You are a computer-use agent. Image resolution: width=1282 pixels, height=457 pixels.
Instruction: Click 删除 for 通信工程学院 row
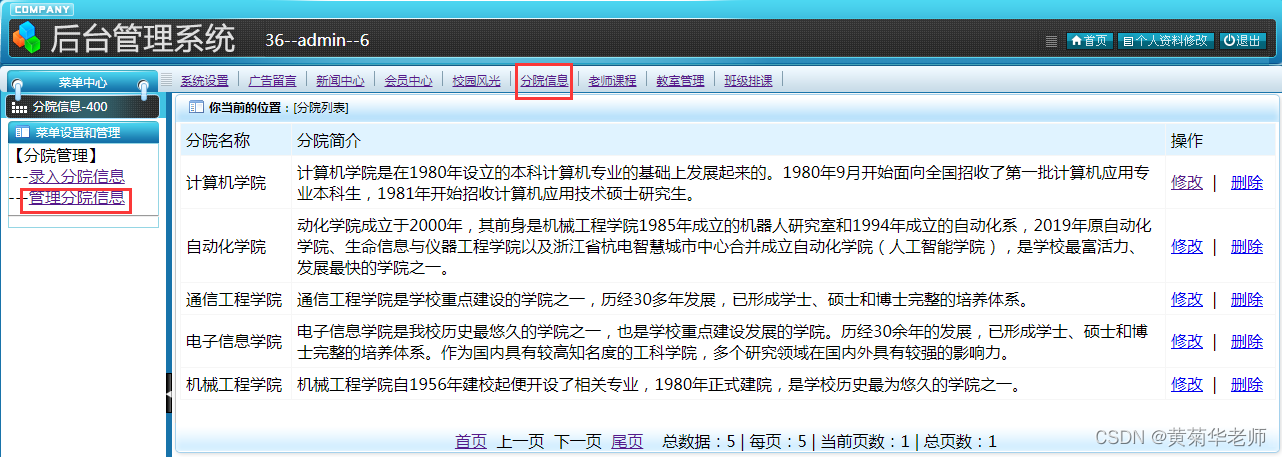point(1247,299)
